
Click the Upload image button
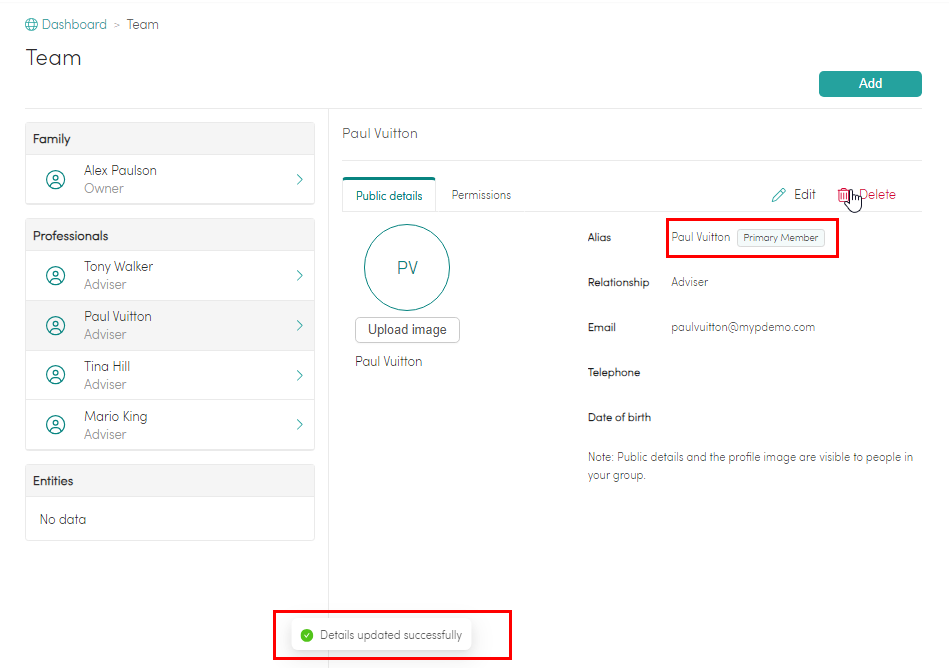pos(407,330)
